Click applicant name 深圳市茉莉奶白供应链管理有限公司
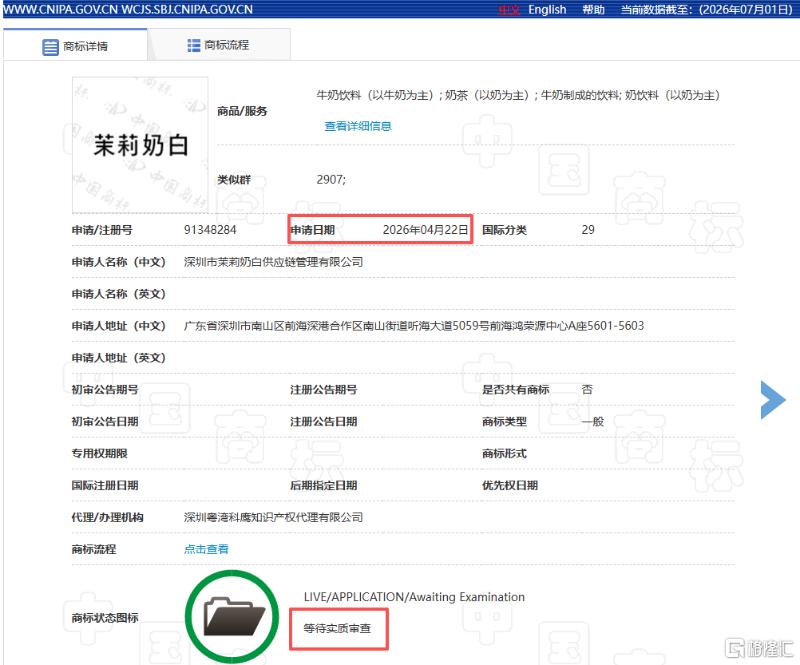This screenshot has height=665, width=800. coord(273,262)
